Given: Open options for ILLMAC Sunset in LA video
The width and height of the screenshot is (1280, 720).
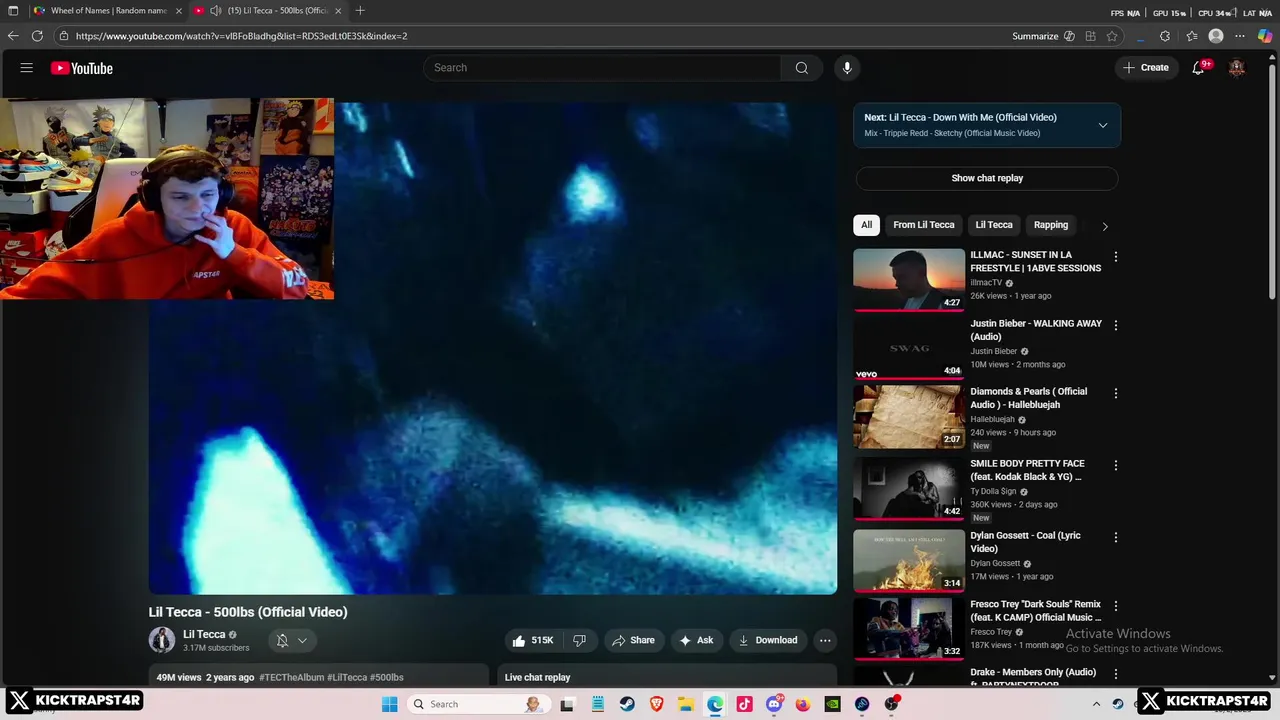Looking at the screenshot, I should pyautogui.click(x=1116, y=257).
